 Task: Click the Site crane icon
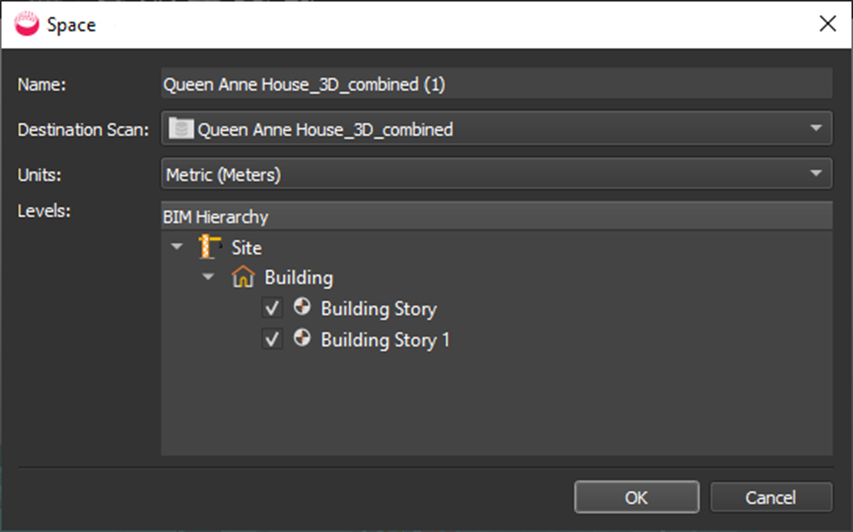210,247
